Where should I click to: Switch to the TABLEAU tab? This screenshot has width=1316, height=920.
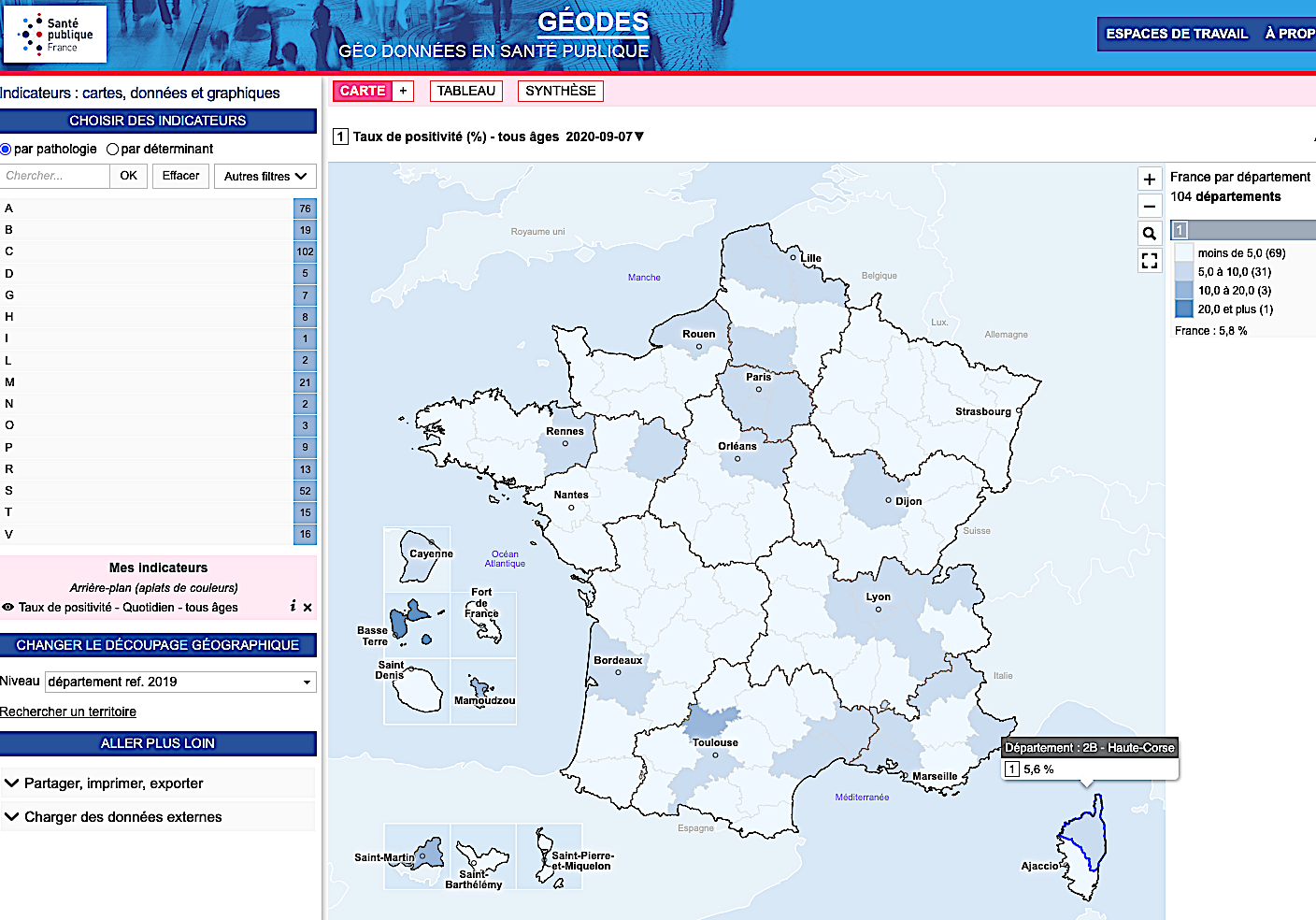[x=465, y=91]
